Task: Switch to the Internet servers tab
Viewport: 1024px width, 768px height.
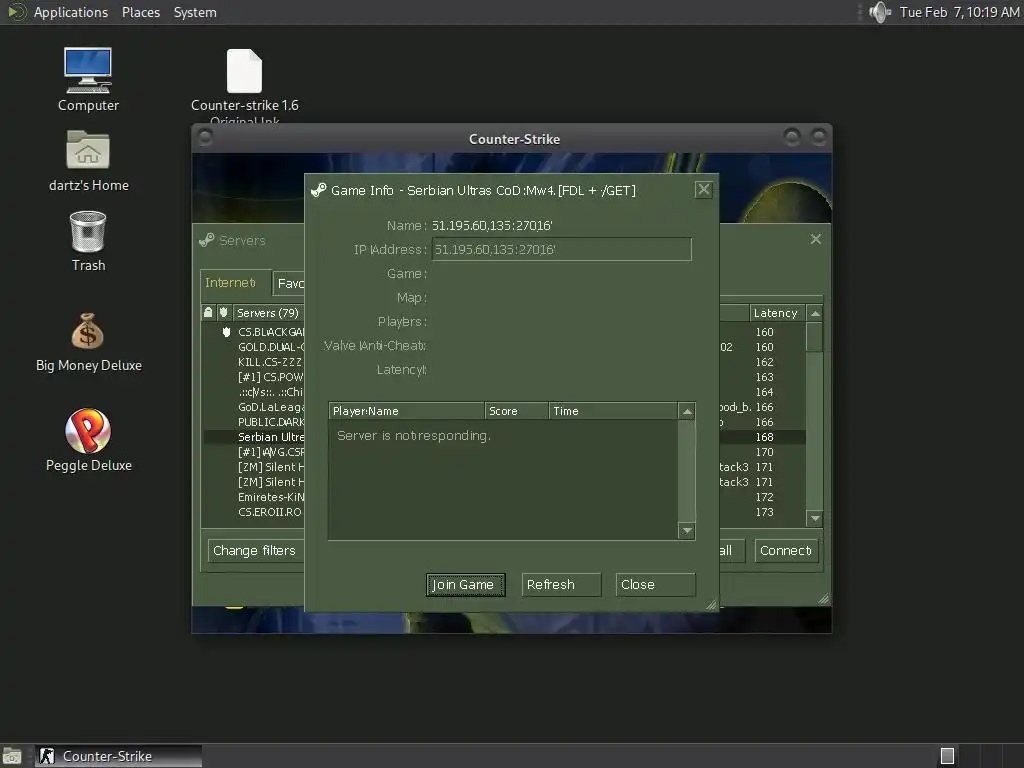Action: pyautogui.click(x=234, y=283)
